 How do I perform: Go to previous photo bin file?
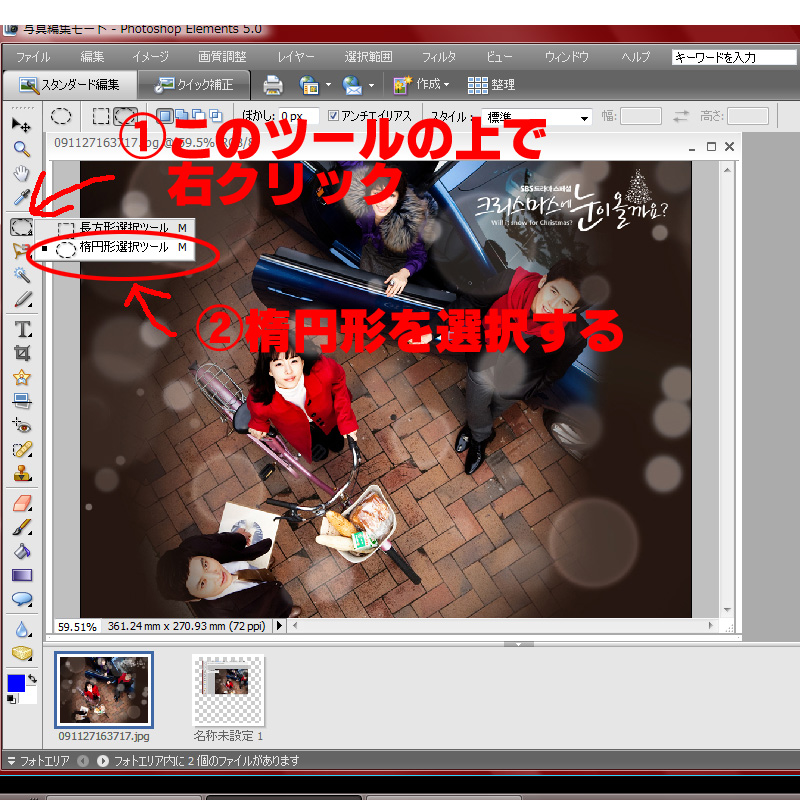pos(83,761)
